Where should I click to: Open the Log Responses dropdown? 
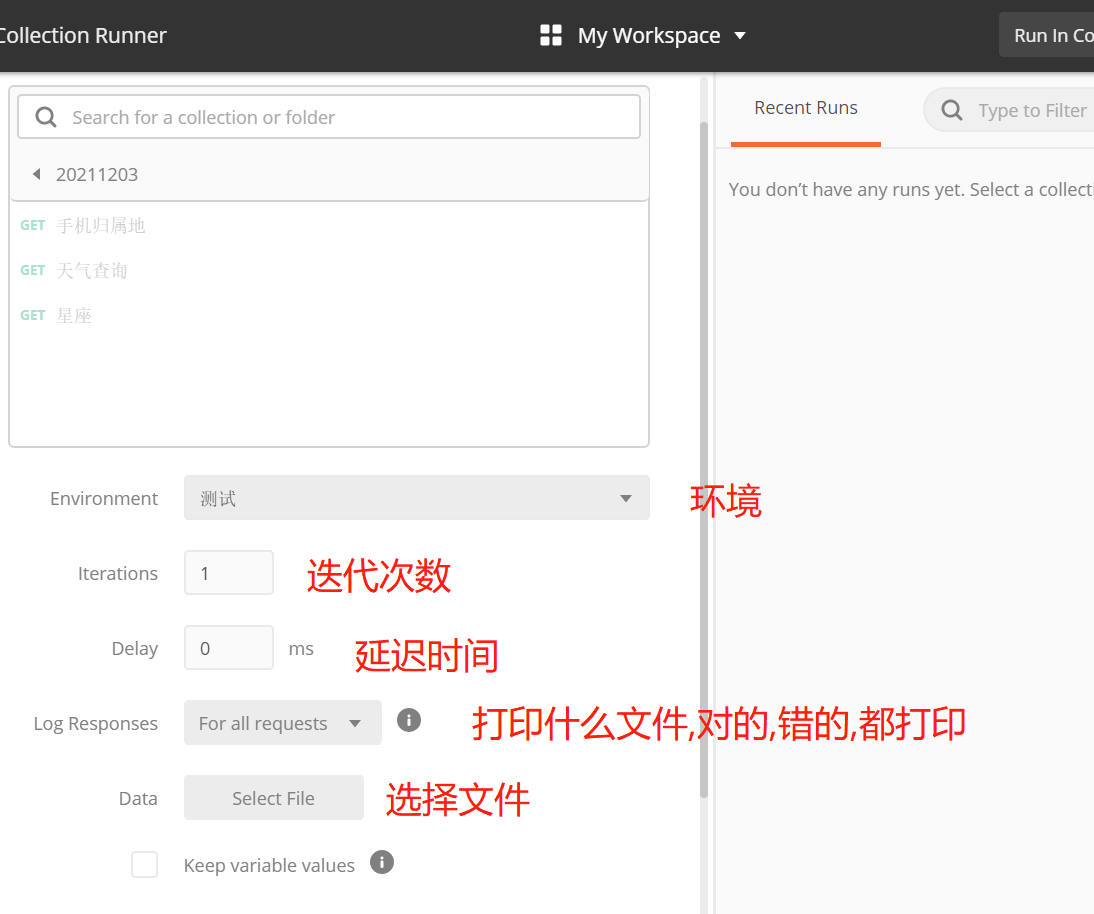[x=283, y=723]
